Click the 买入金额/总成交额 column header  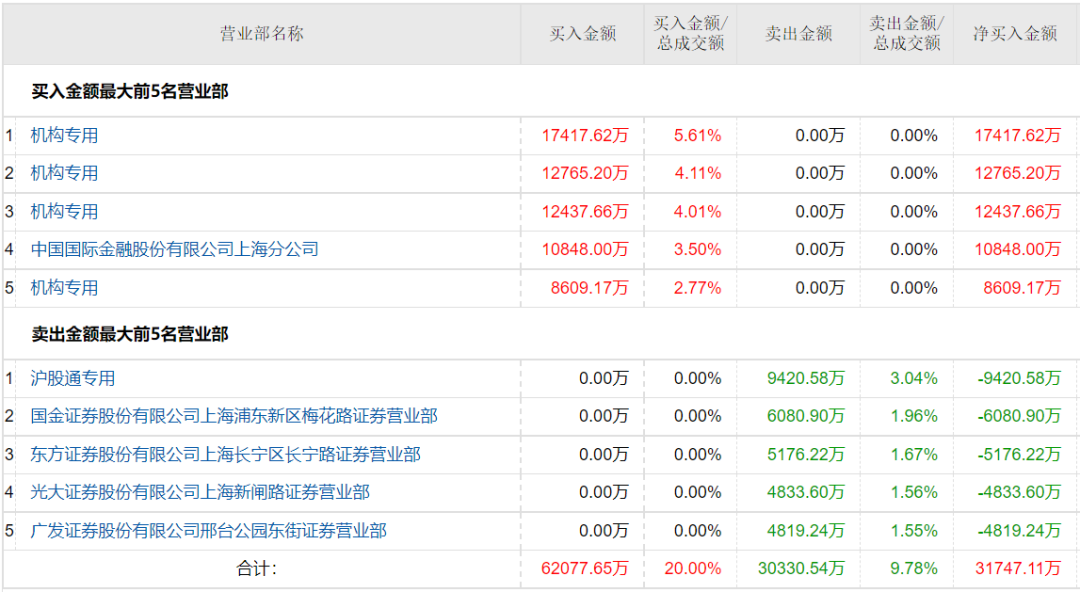690,34
